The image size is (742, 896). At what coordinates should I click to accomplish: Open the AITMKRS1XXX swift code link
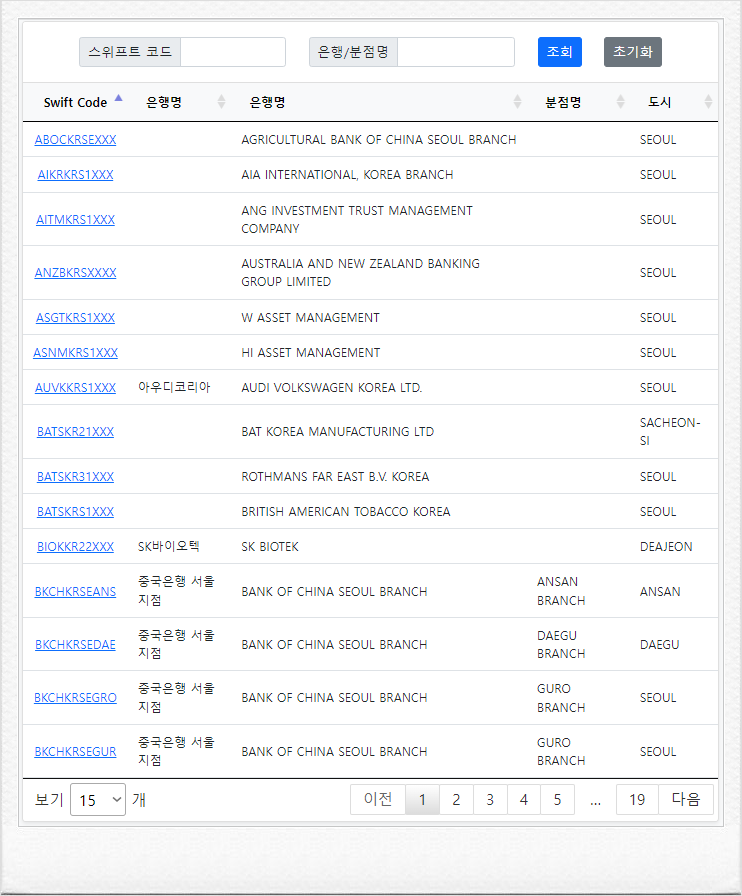pyautogui.click(x=75, y=219)
